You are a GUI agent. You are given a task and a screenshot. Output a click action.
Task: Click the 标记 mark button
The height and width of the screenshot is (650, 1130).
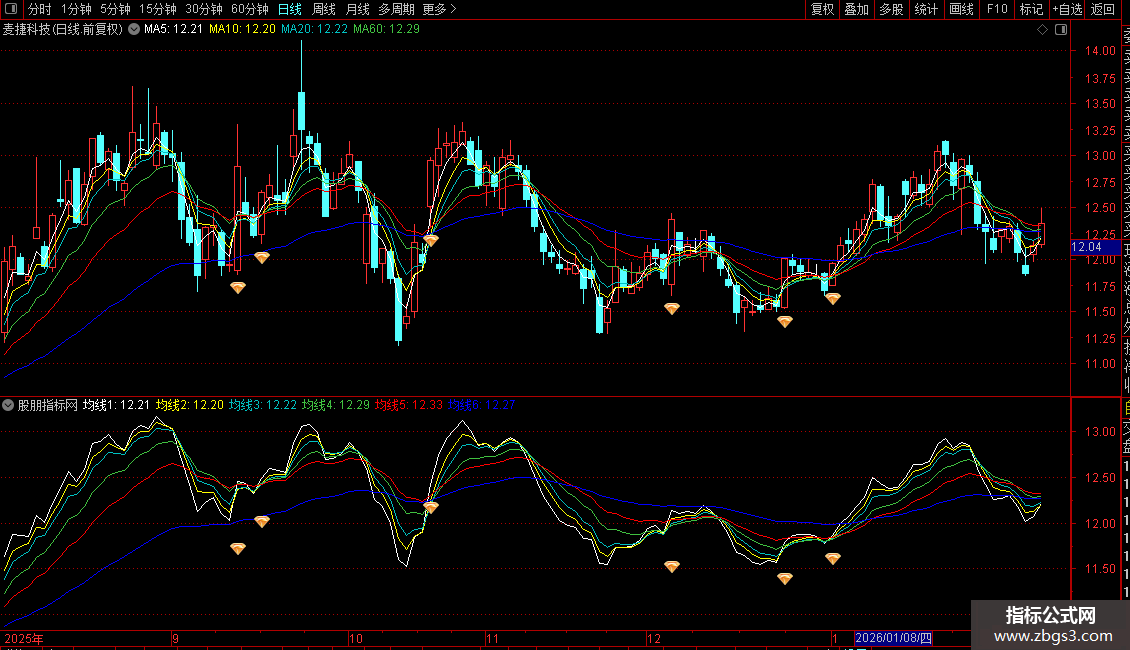[1031, 9]
